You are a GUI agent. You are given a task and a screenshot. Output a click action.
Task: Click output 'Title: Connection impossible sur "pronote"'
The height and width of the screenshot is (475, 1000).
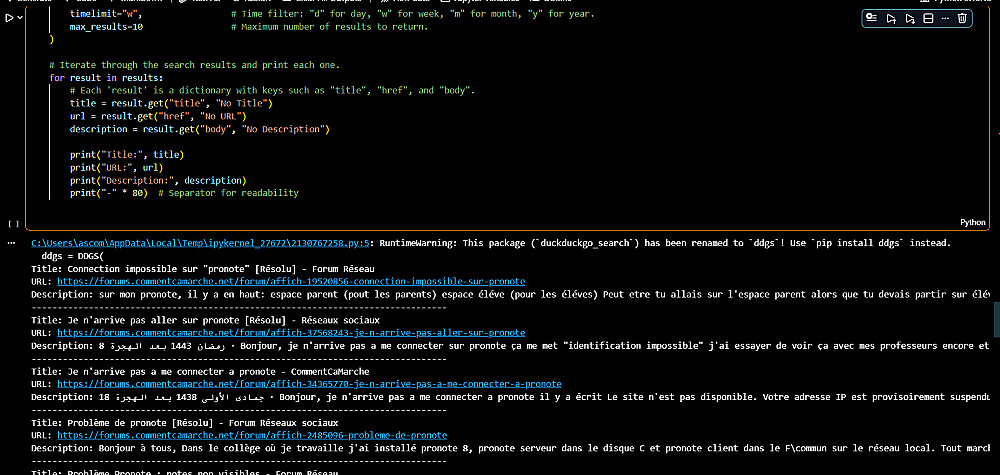[203, 268]
